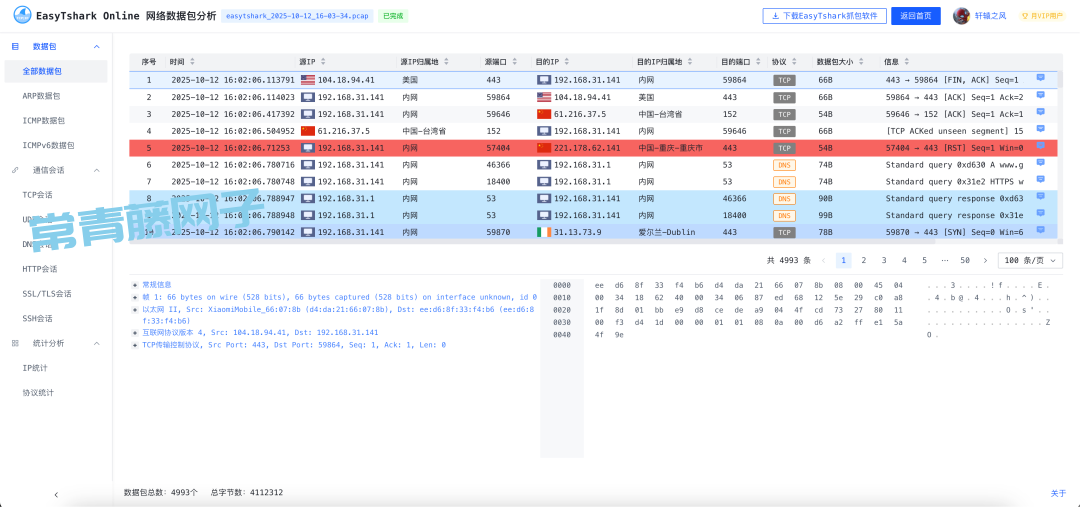The image size is (1080, 507).
Task: Collapse the 通信会话 sidebar section
Action: click(x=96, y=170)
